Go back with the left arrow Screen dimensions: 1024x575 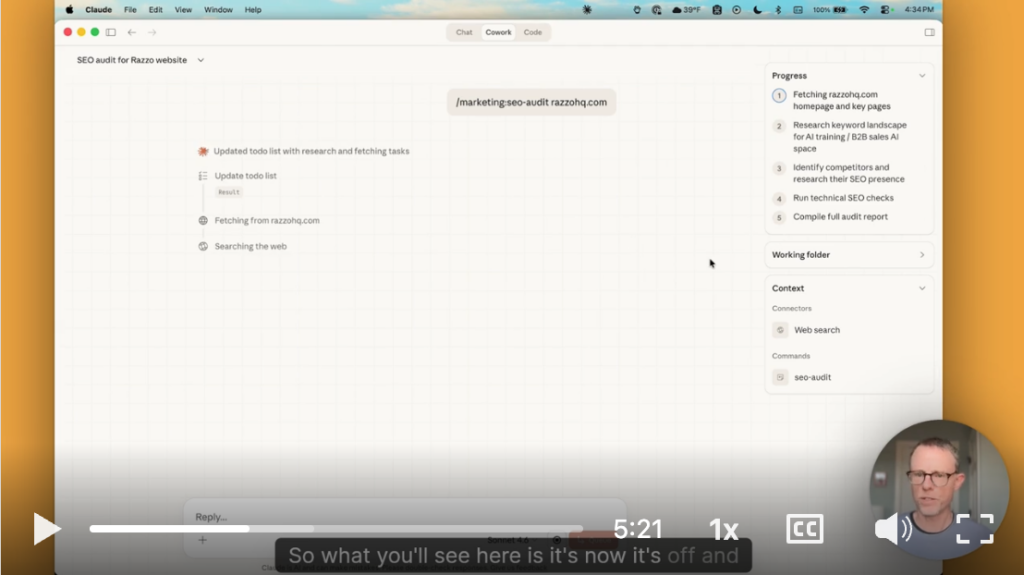pyautogui.click(x=132, y=32)
